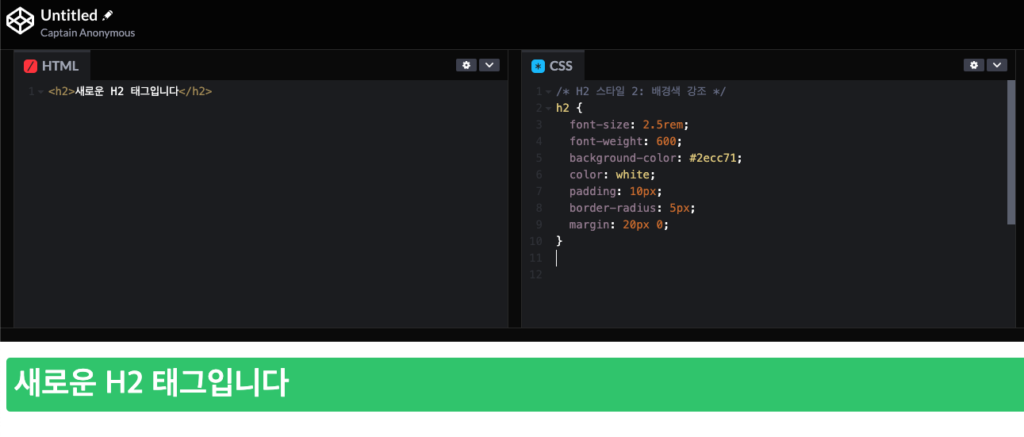The height and width of the screenshot is (437, 1024).
Task: Click the CSS editor vertical scrollbar
Action: pos(1012,152)
